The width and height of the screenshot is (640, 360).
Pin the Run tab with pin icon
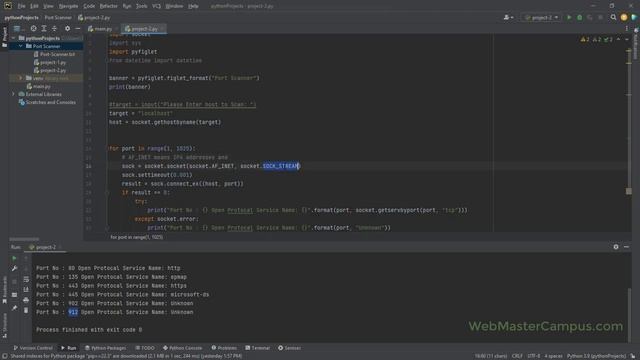[x=14, y=308]
